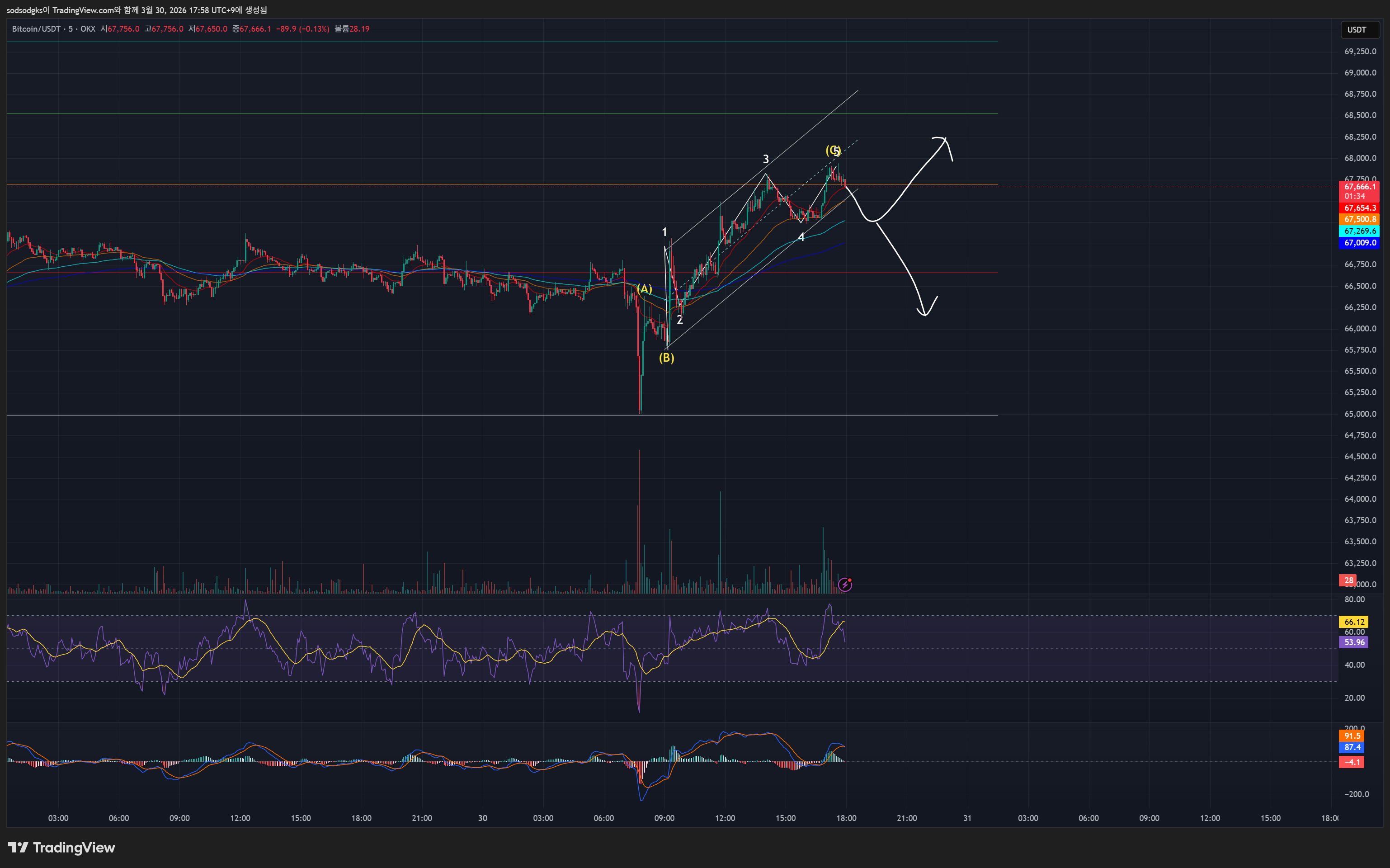The image size is (1390, 868).
Task: Click the orange 91.5 MACD label
Action: (1352, 736)
